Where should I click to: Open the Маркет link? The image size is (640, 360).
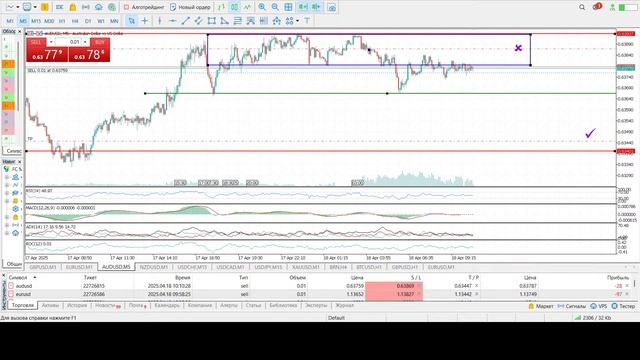[x=541, y=306]
